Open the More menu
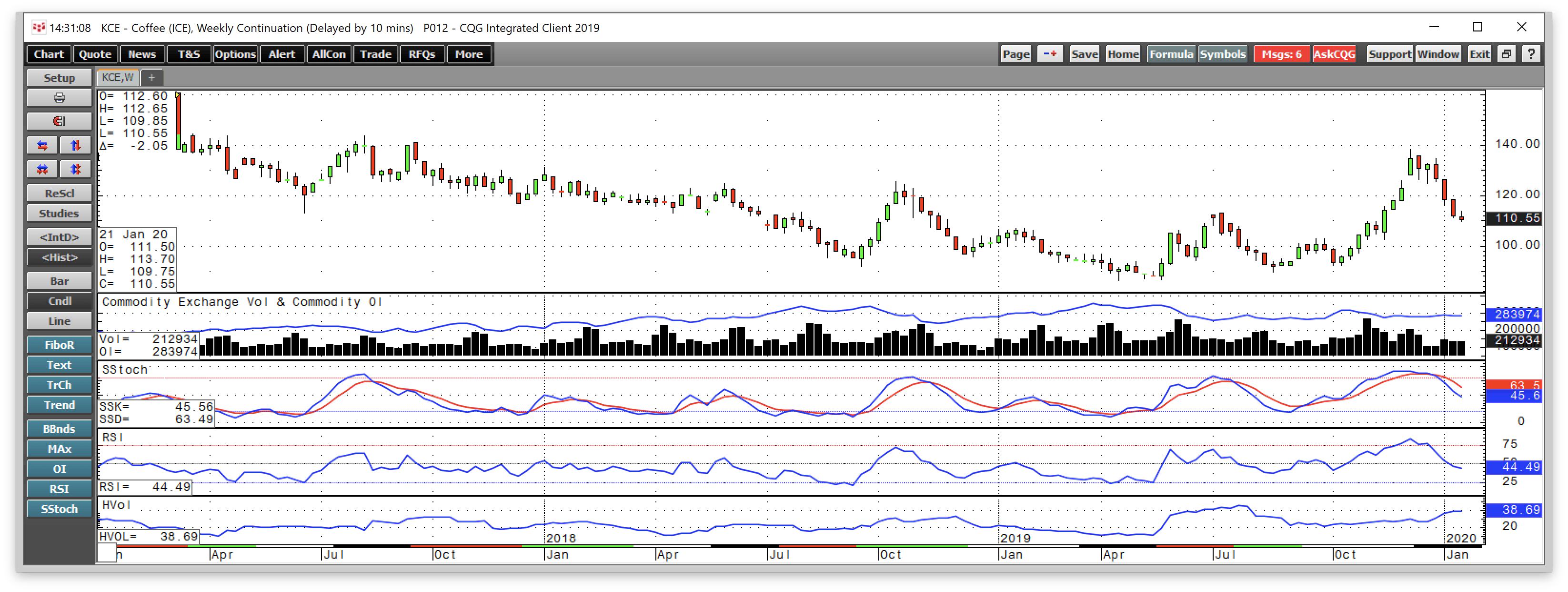Image resolution: width=1568 pixels, height=592 pixels. pos(469,54)
